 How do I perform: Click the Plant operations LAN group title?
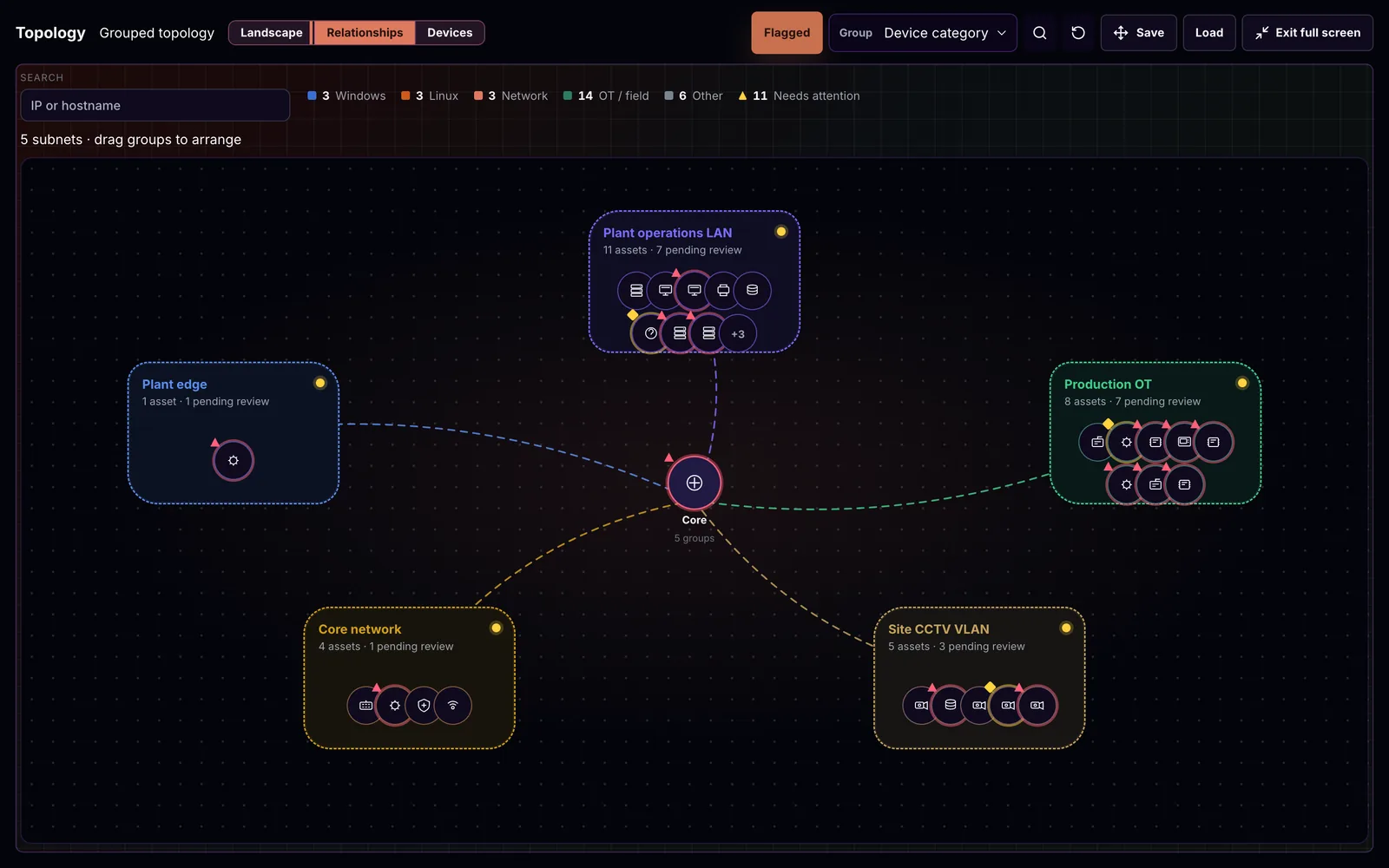click(668, 233)
